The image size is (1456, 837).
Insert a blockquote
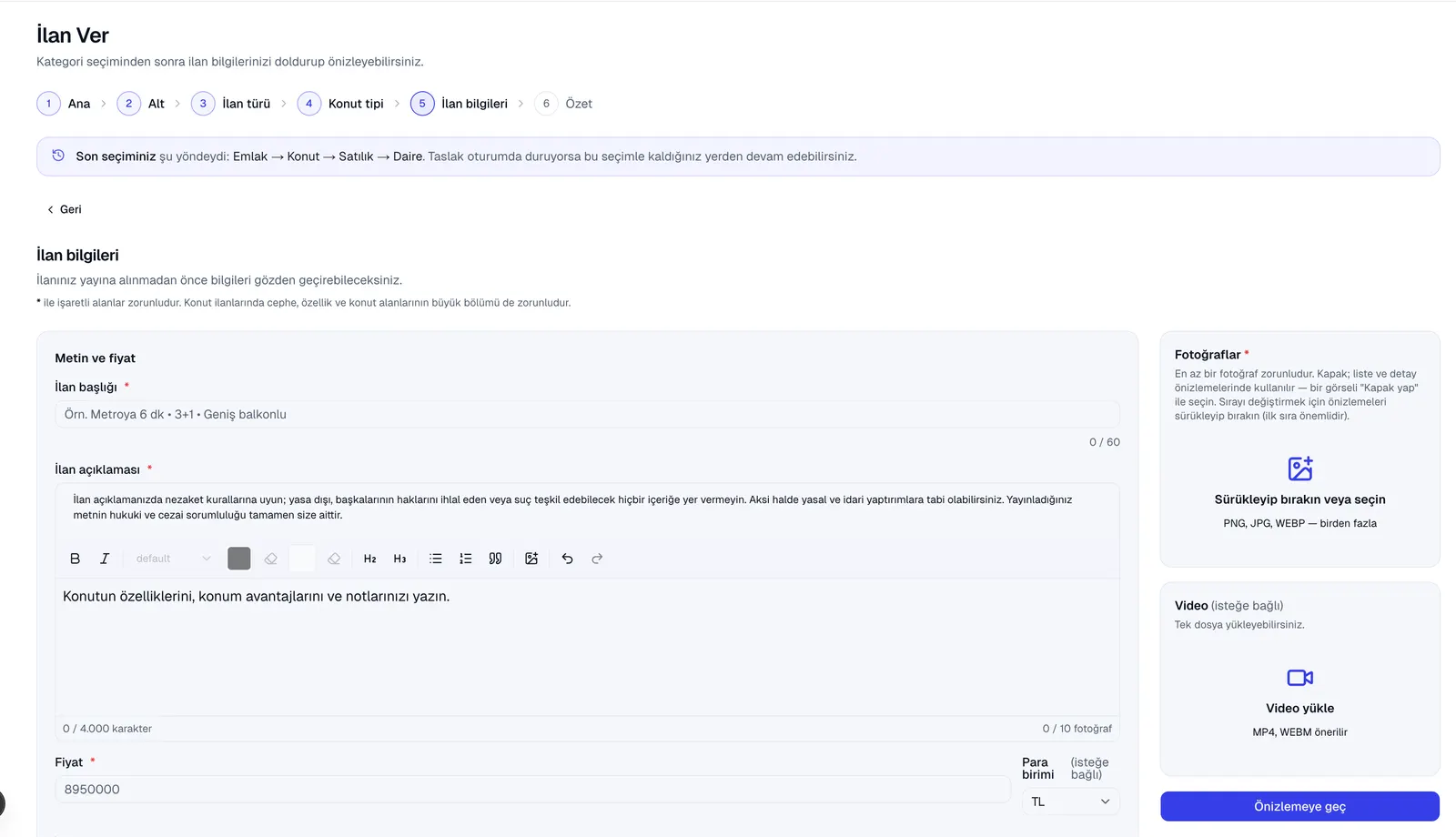495,559
